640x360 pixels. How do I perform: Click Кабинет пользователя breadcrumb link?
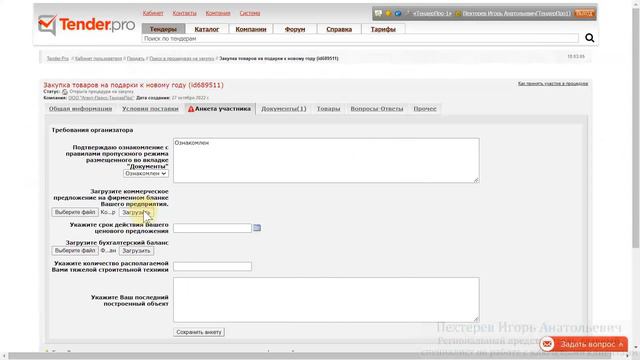[98, 58]
